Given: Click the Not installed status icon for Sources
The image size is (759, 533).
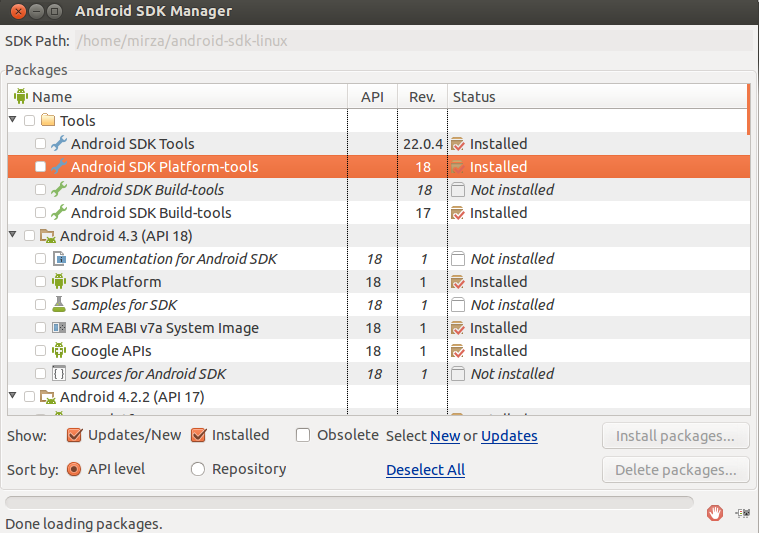Looking at the screenshot, I should [x=457, y=374].
